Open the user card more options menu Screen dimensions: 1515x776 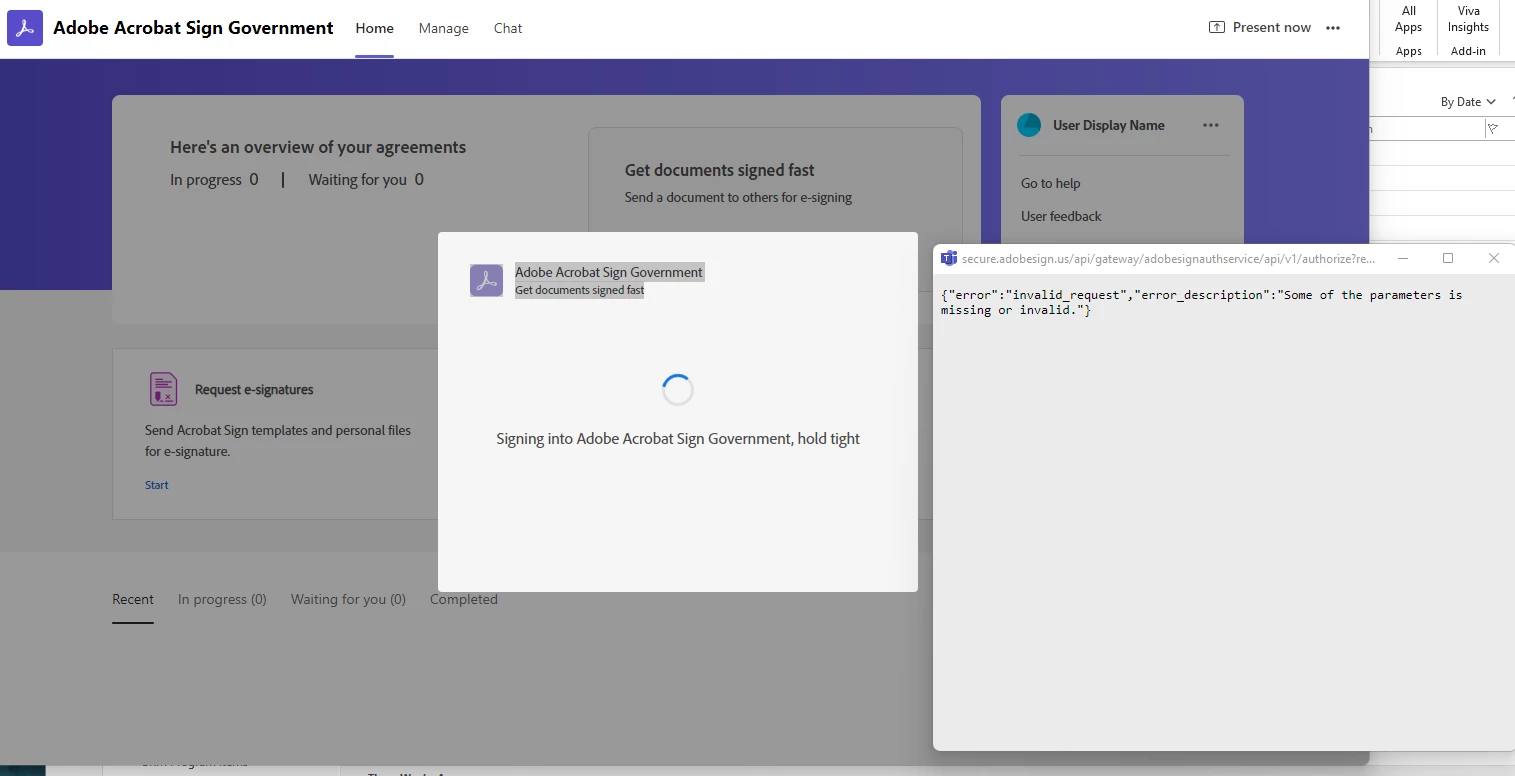click(1211, 125)
